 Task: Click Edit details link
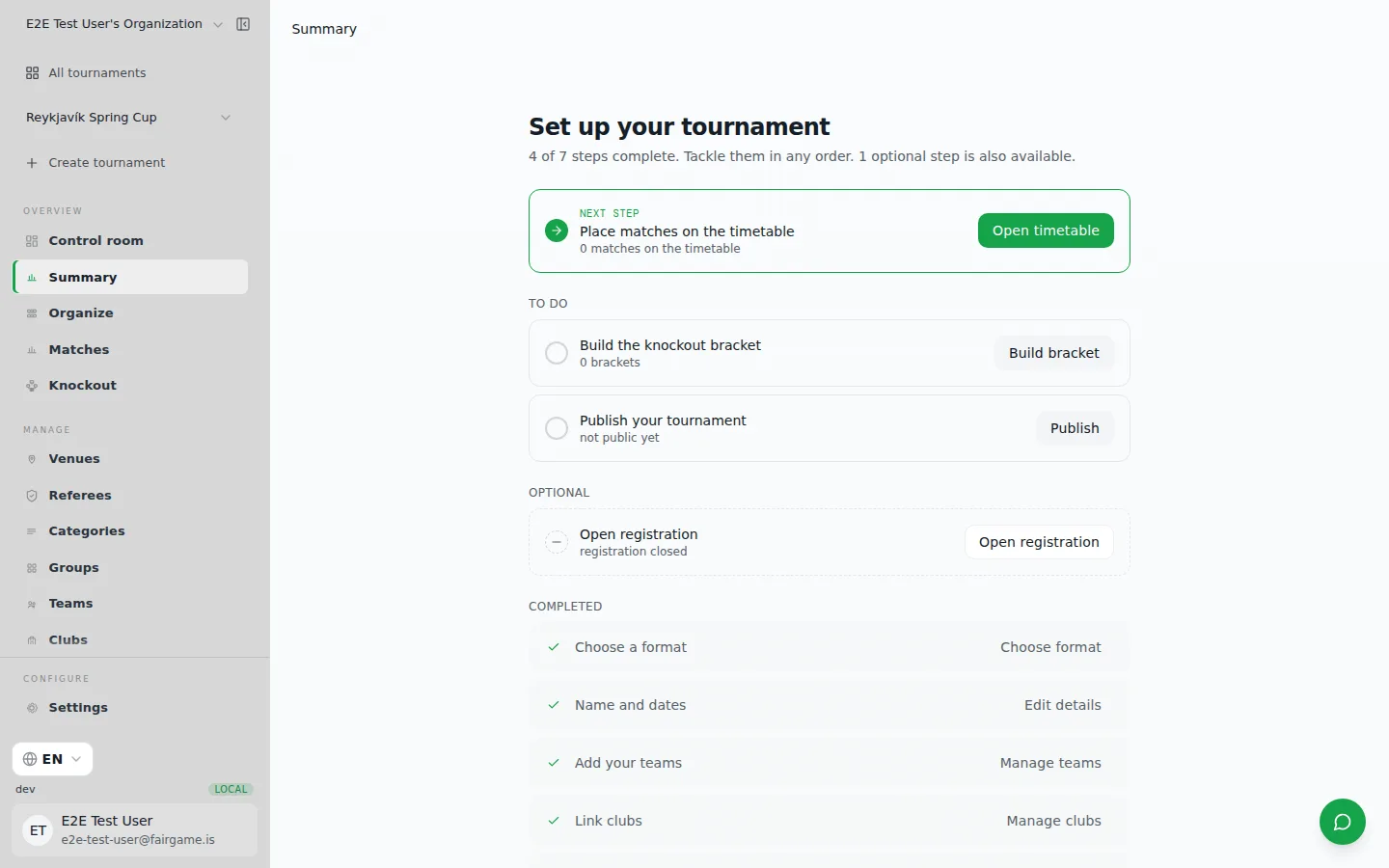tap(1062, 705)
